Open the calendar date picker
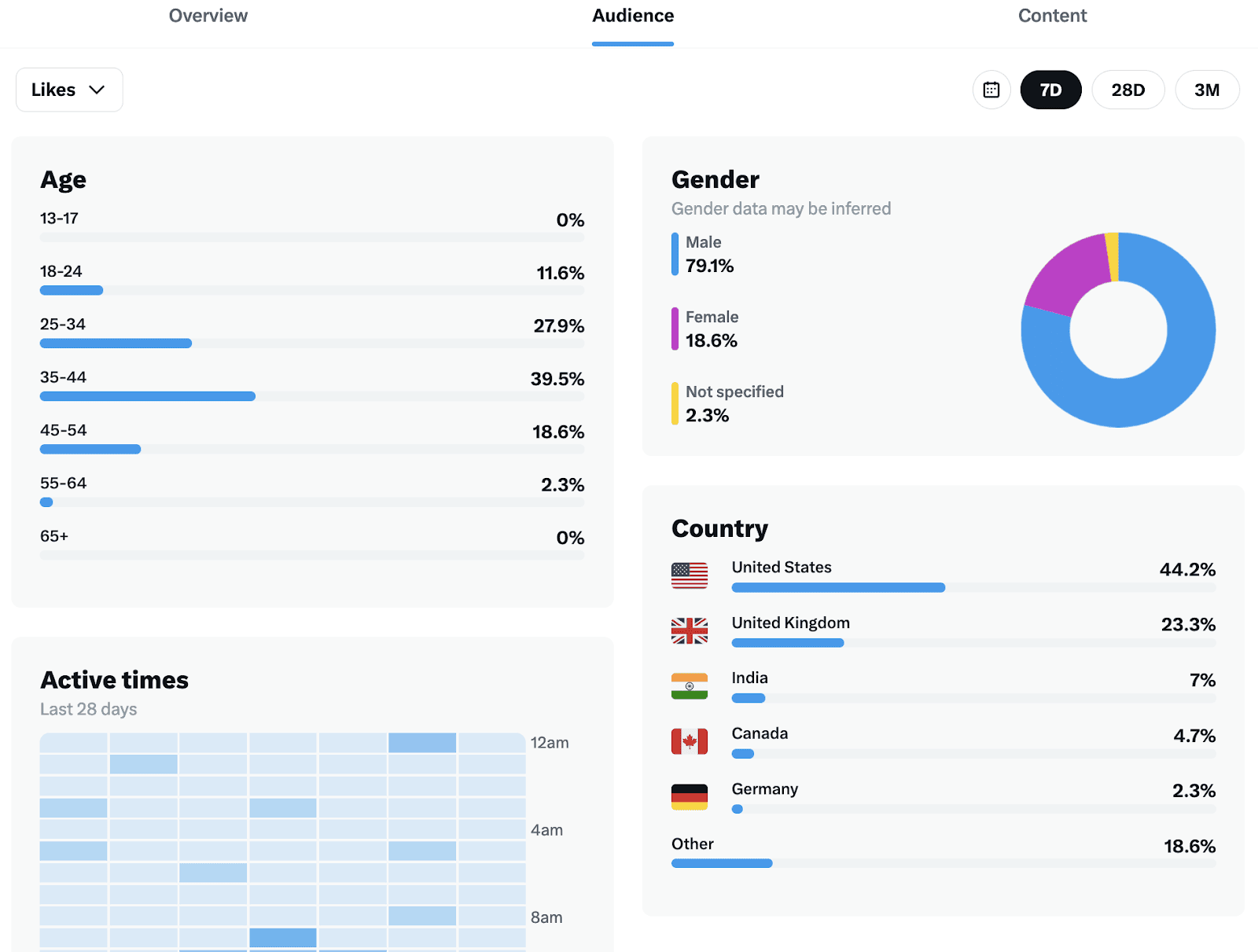 click(991, 90)
